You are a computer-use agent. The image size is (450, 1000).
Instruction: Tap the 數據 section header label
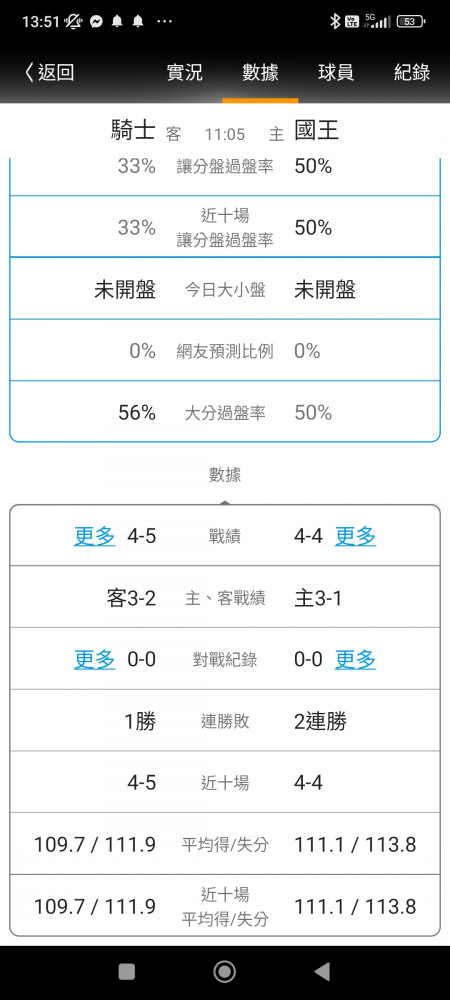tap(225, 474)
